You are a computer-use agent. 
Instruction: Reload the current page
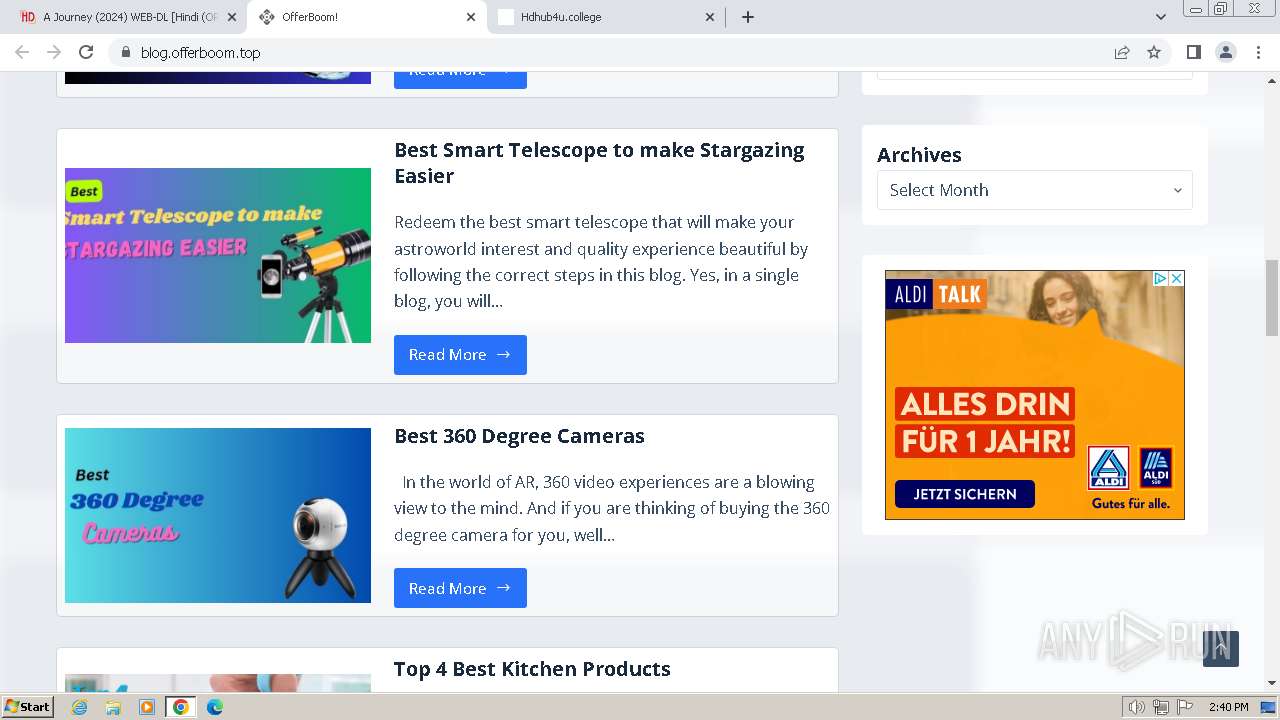pos(86,52)
